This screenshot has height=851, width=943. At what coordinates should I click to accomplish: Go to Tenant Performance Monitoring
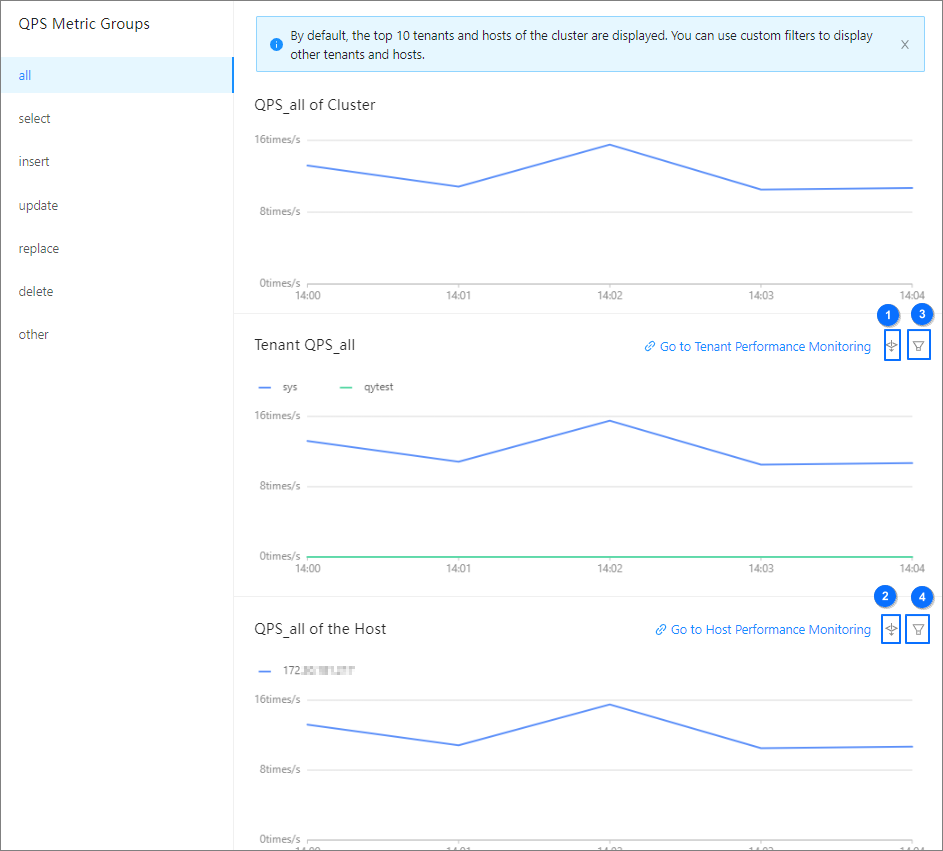pos(757,346)
